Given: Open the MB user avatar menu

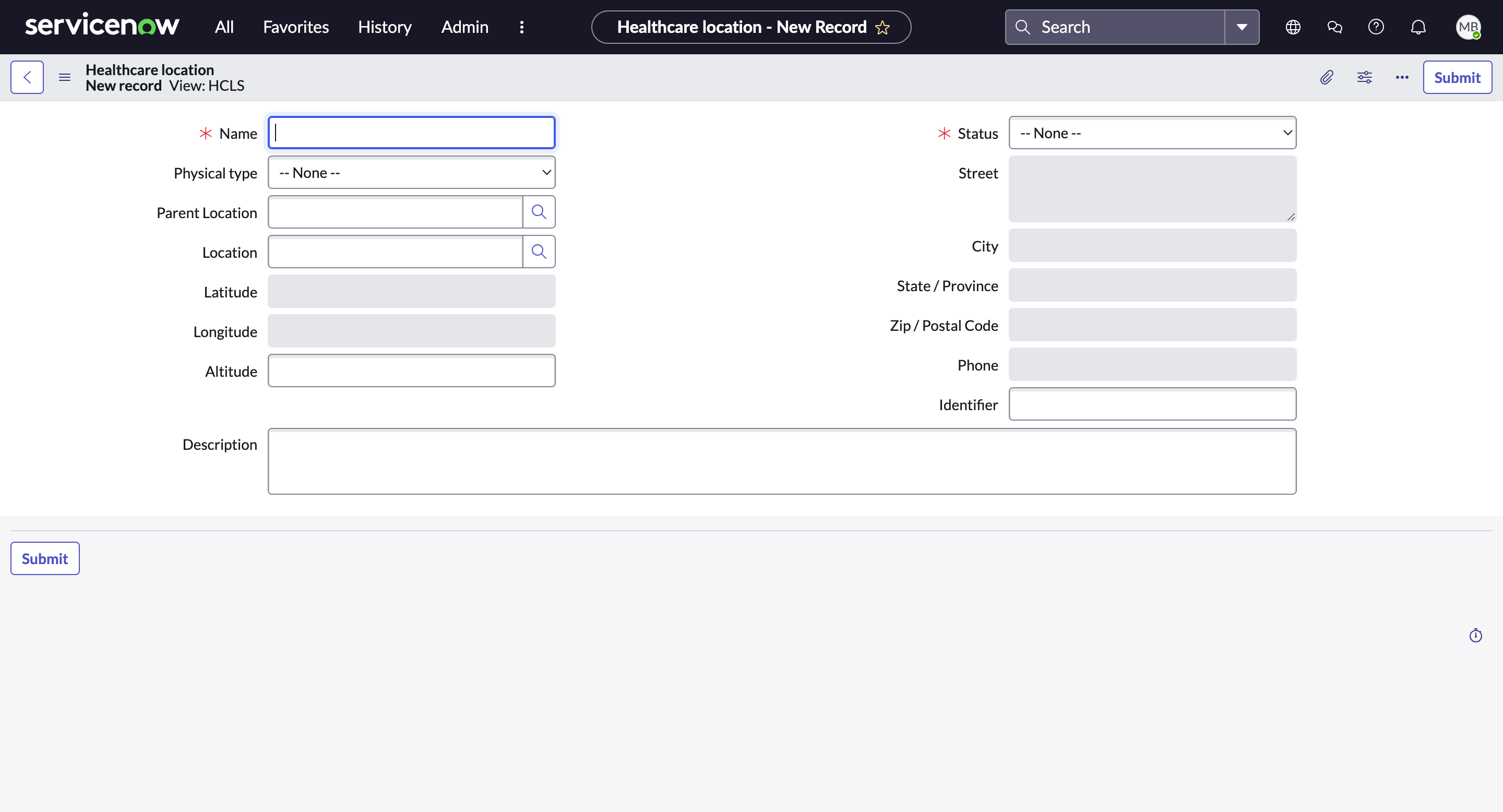Looking at the screenshot, I should (1468, 27).
